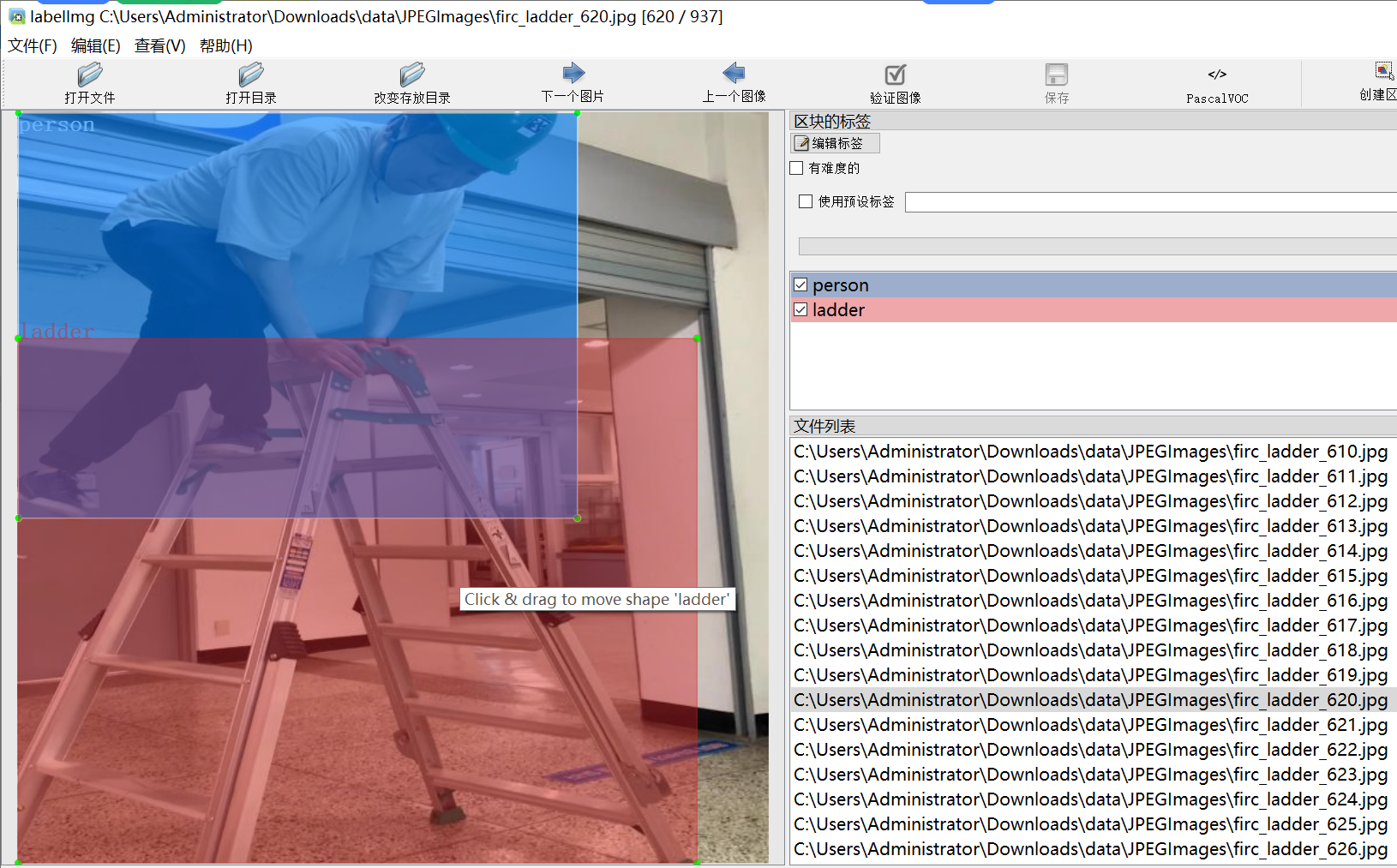Click the red ladder box lower area
1397x868 pixels.
357,690
